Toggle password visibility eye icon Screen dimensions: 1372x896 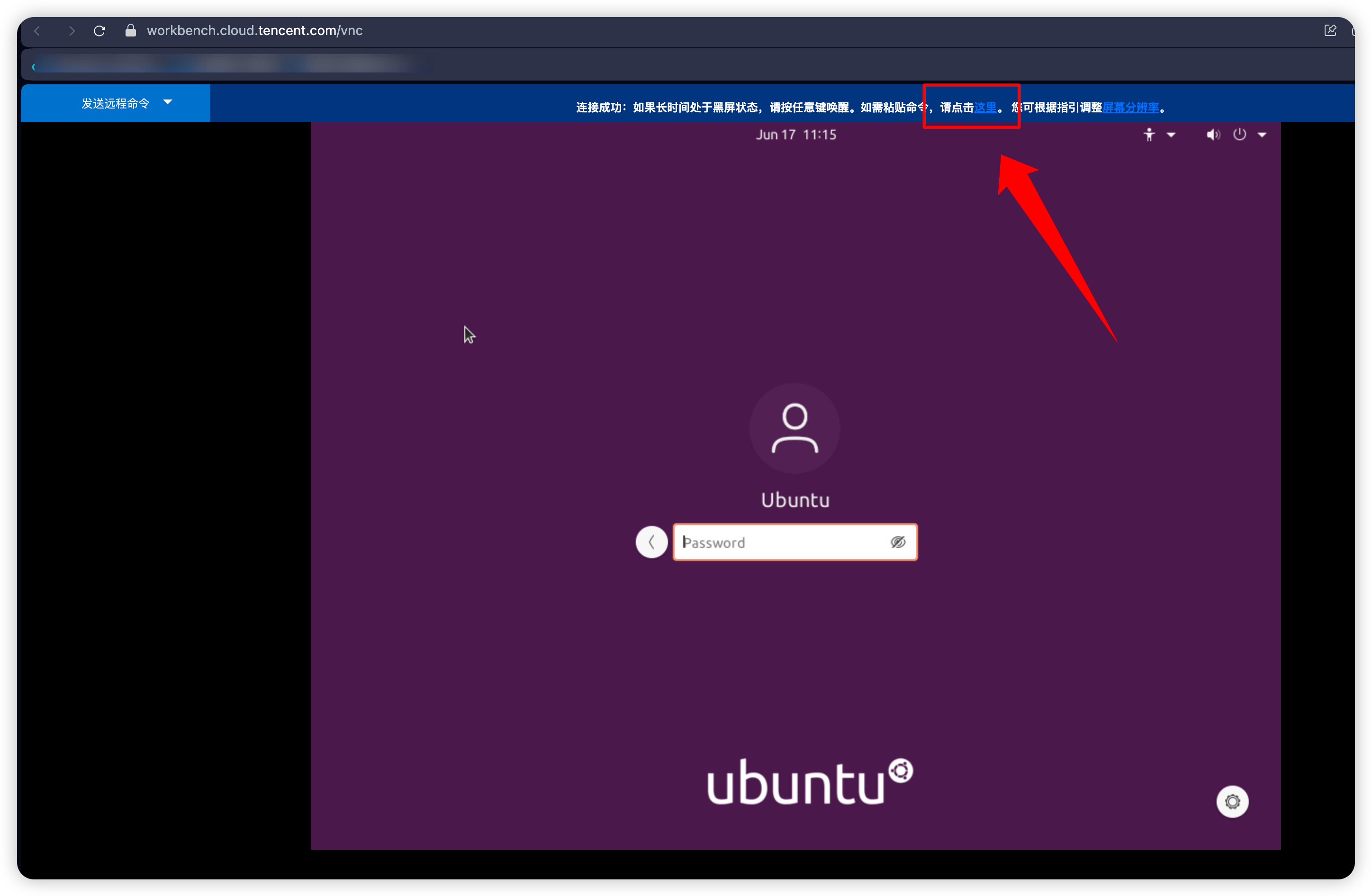pos(898,542)
